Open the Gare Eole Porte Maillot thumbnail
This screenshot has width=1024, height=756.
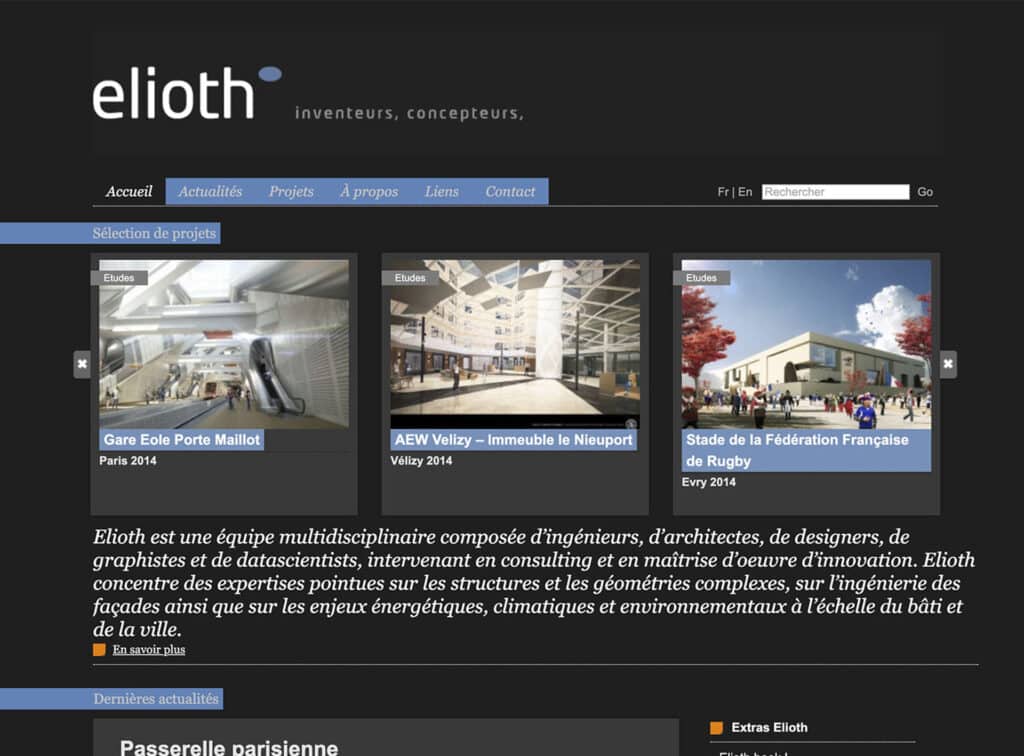[x=224, y=344]
